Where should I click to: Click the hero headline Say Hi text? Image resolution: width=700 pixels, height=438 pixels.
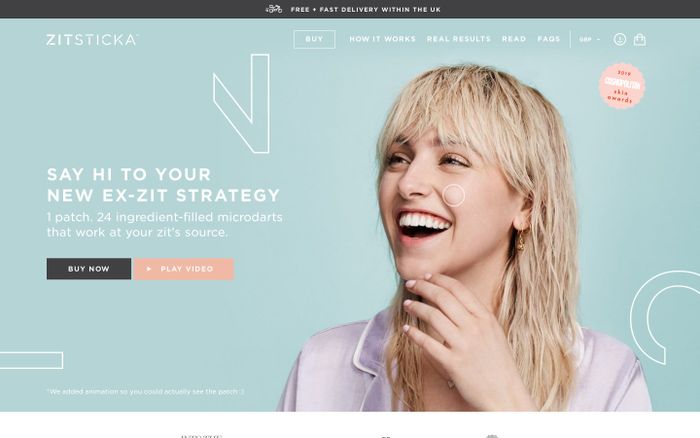point(163,185)
